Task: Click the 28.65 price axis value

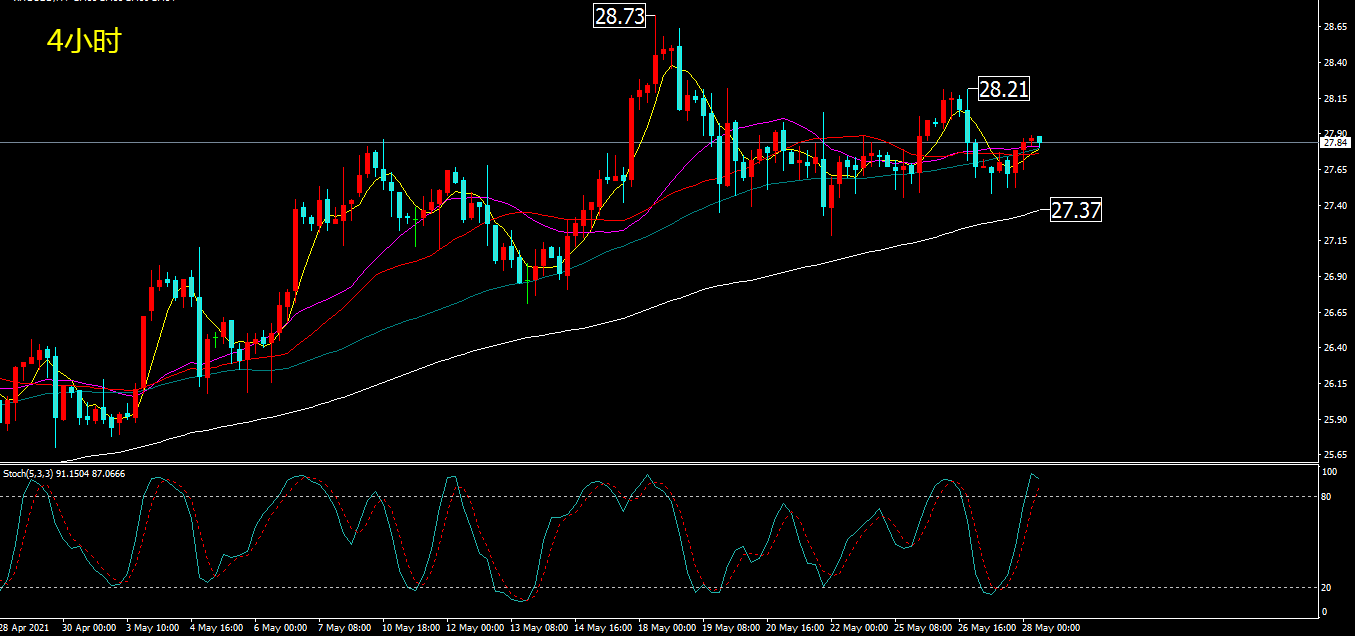Action: click(1333, 27)
